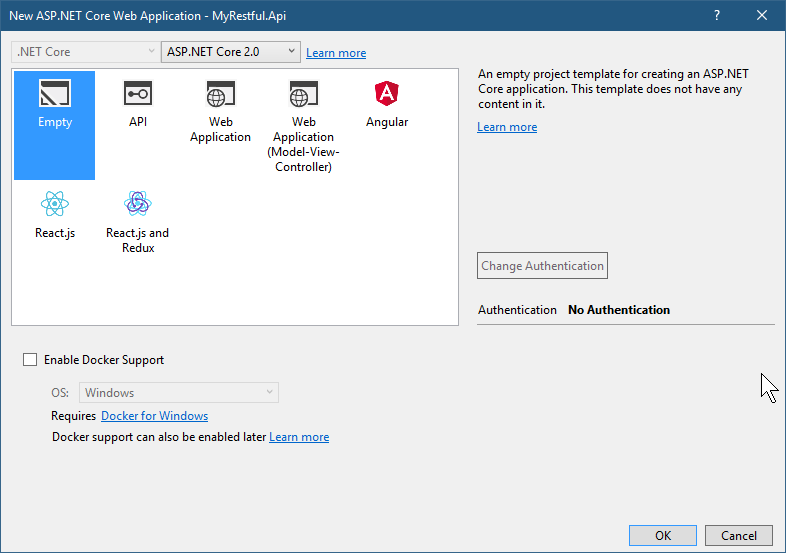Click the Change Authentication button

[543, 266]
